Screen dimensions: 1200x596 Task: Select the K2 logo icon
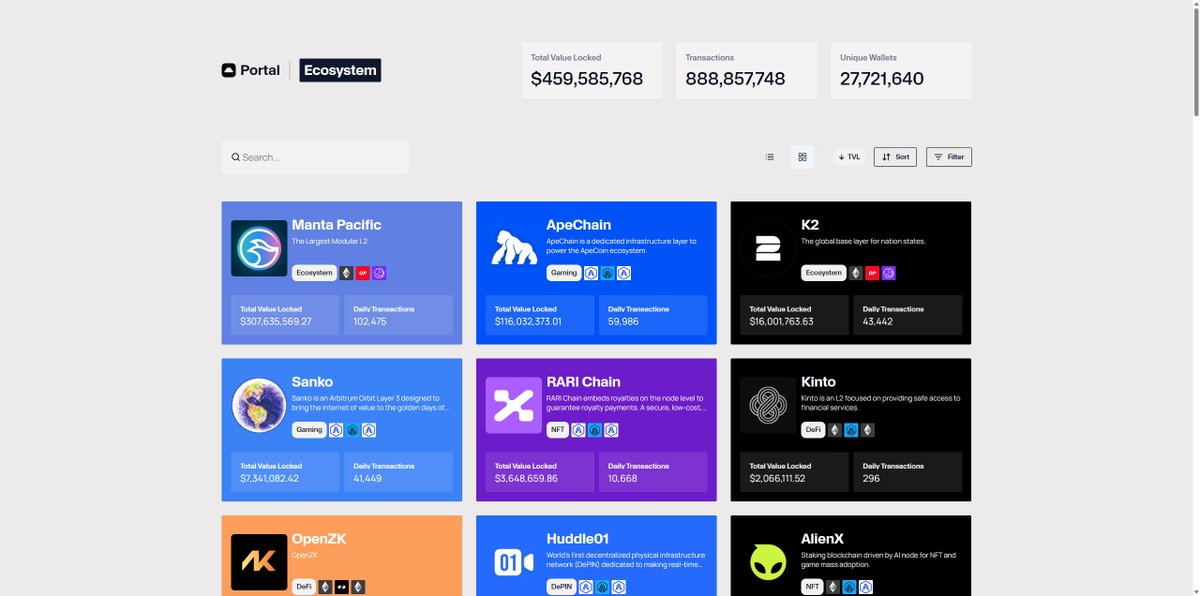(769, 248)
